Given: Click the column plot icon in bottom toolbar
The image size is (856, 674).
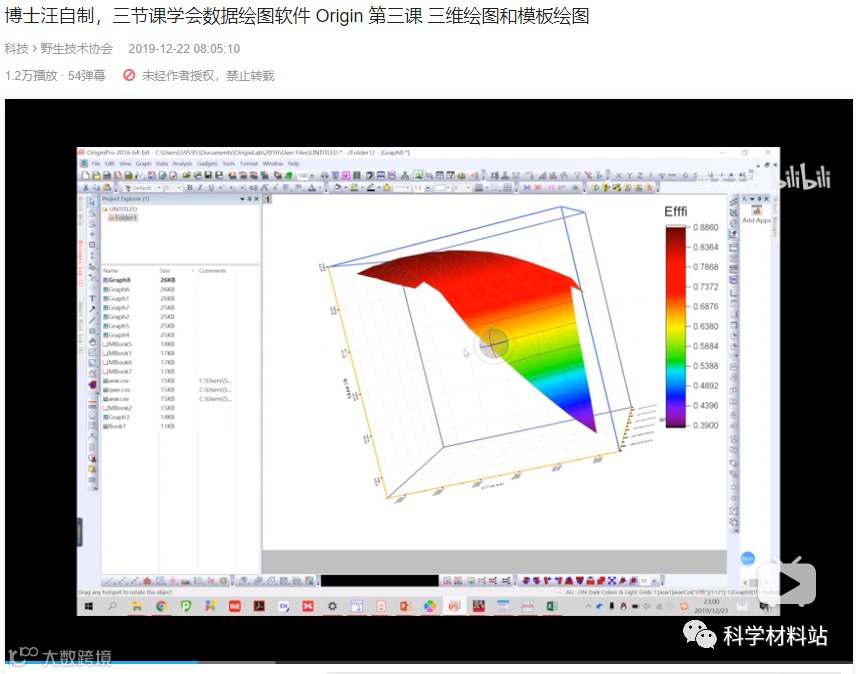Looking at the screenshot, I should (x=147, y=581).
